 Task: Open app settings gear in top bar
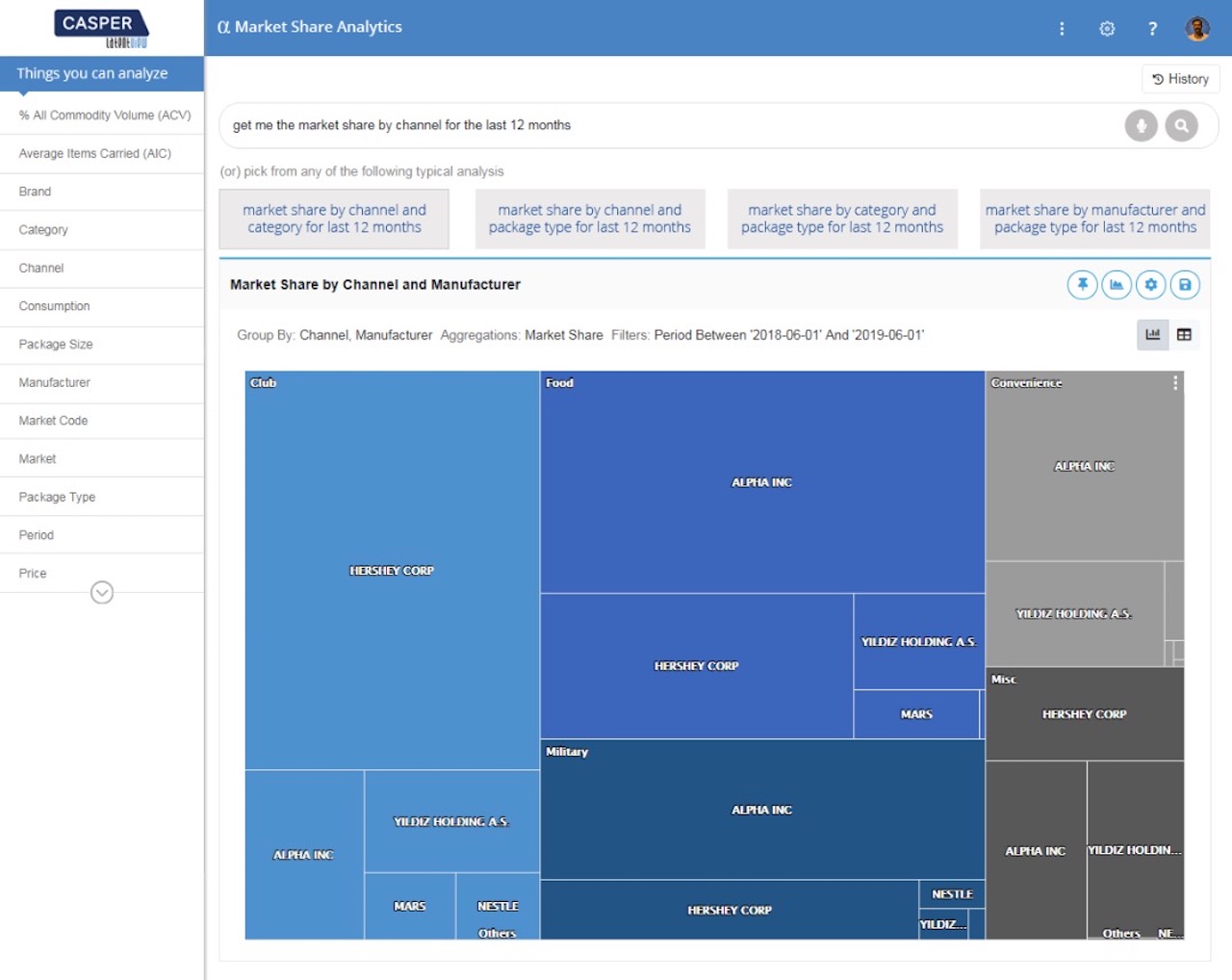pos(1106,29)
